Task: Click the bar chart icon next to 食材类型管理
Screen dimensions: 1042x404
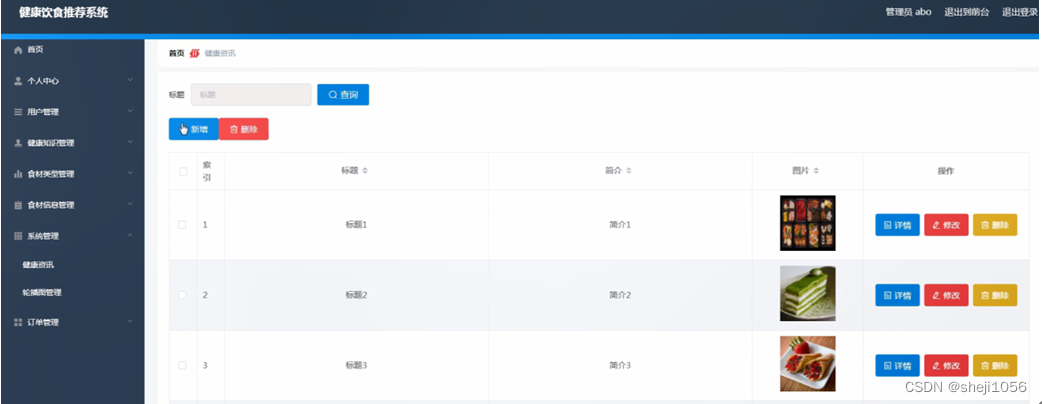Action: 18,174
